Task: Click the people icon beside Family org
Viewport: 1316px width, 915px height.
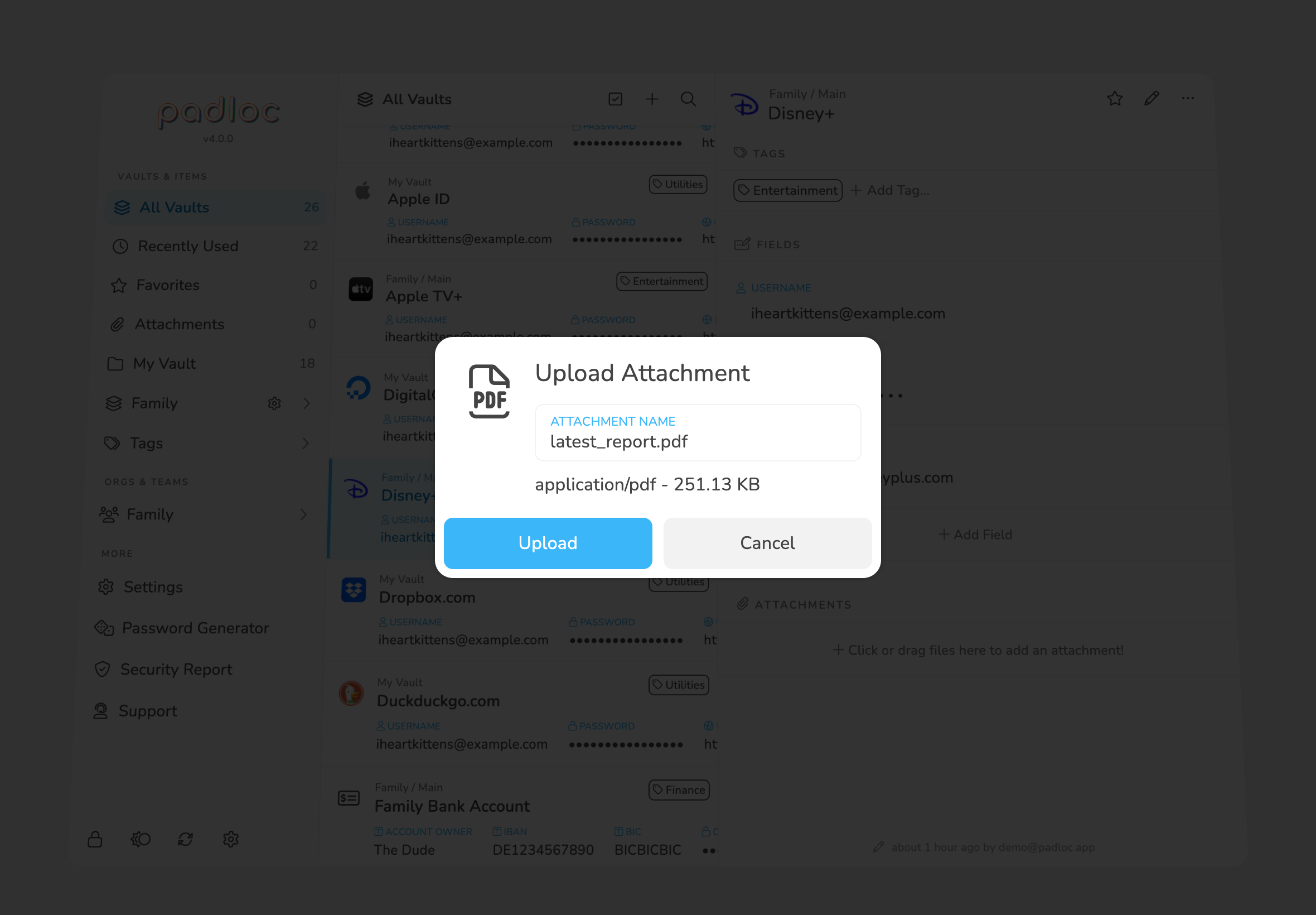Action: click(x=109, y=515)
